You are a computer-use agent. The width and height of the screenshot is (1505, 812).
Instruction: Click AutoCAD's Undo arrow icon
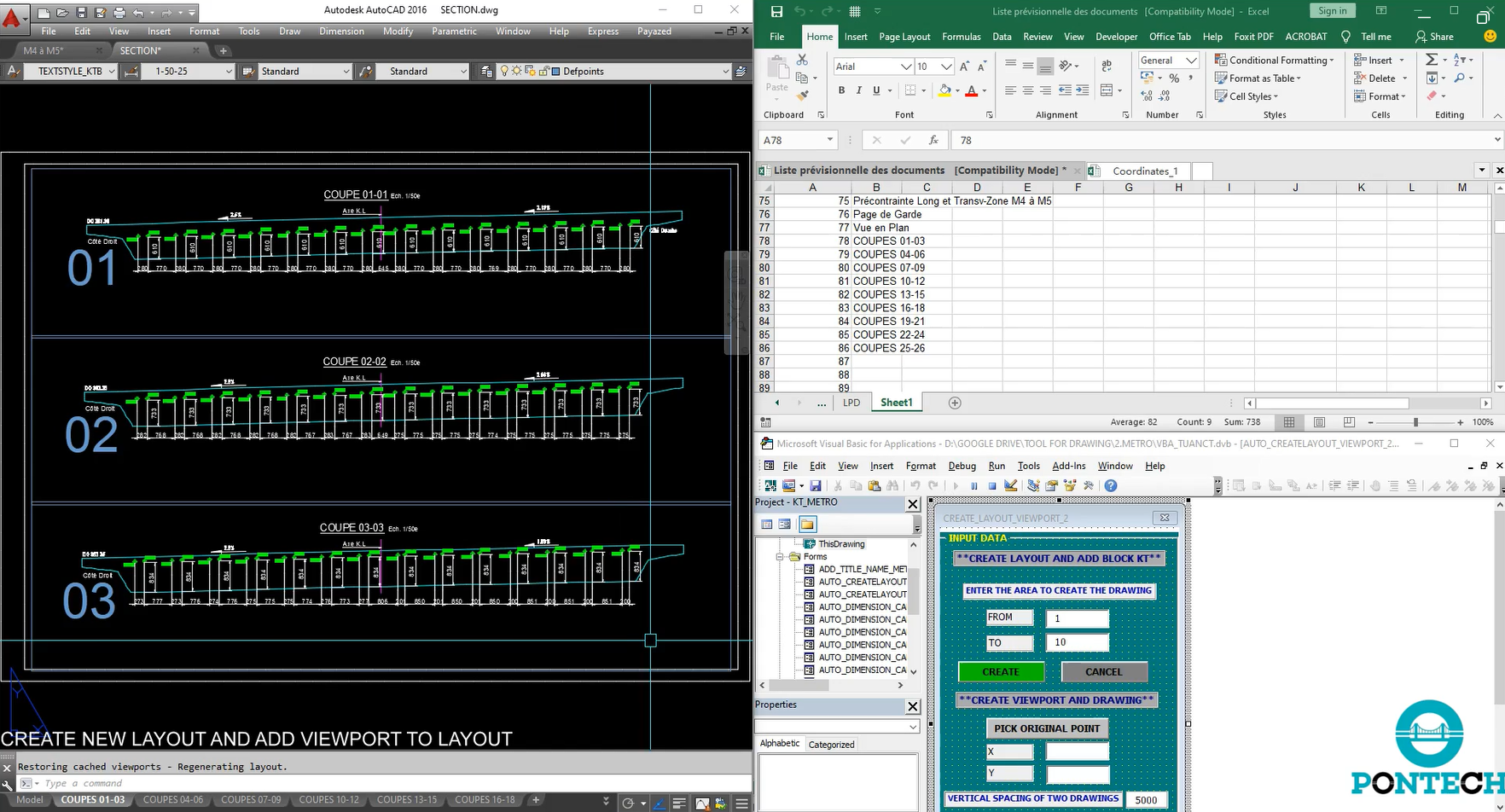138,13
